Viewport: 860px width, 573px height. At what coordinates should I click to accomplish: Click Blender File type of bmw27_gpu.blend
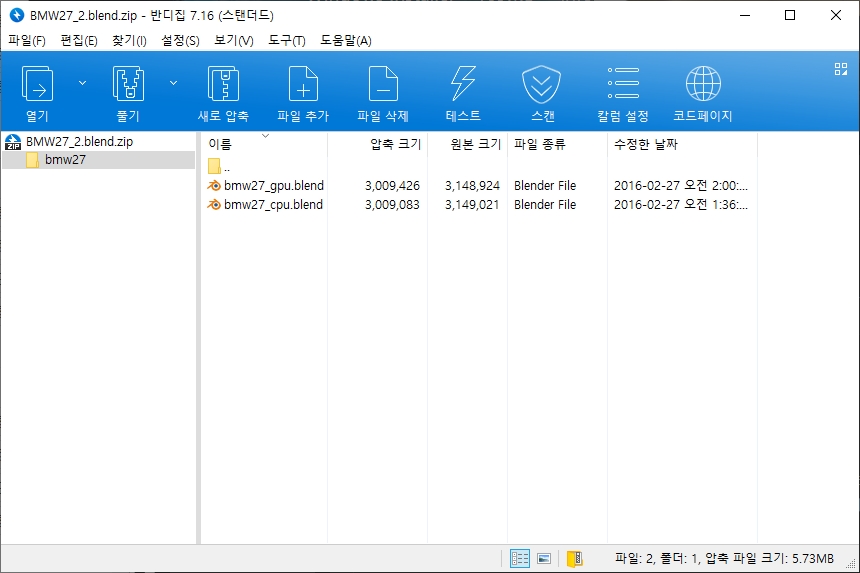click(x=545, y=186)
